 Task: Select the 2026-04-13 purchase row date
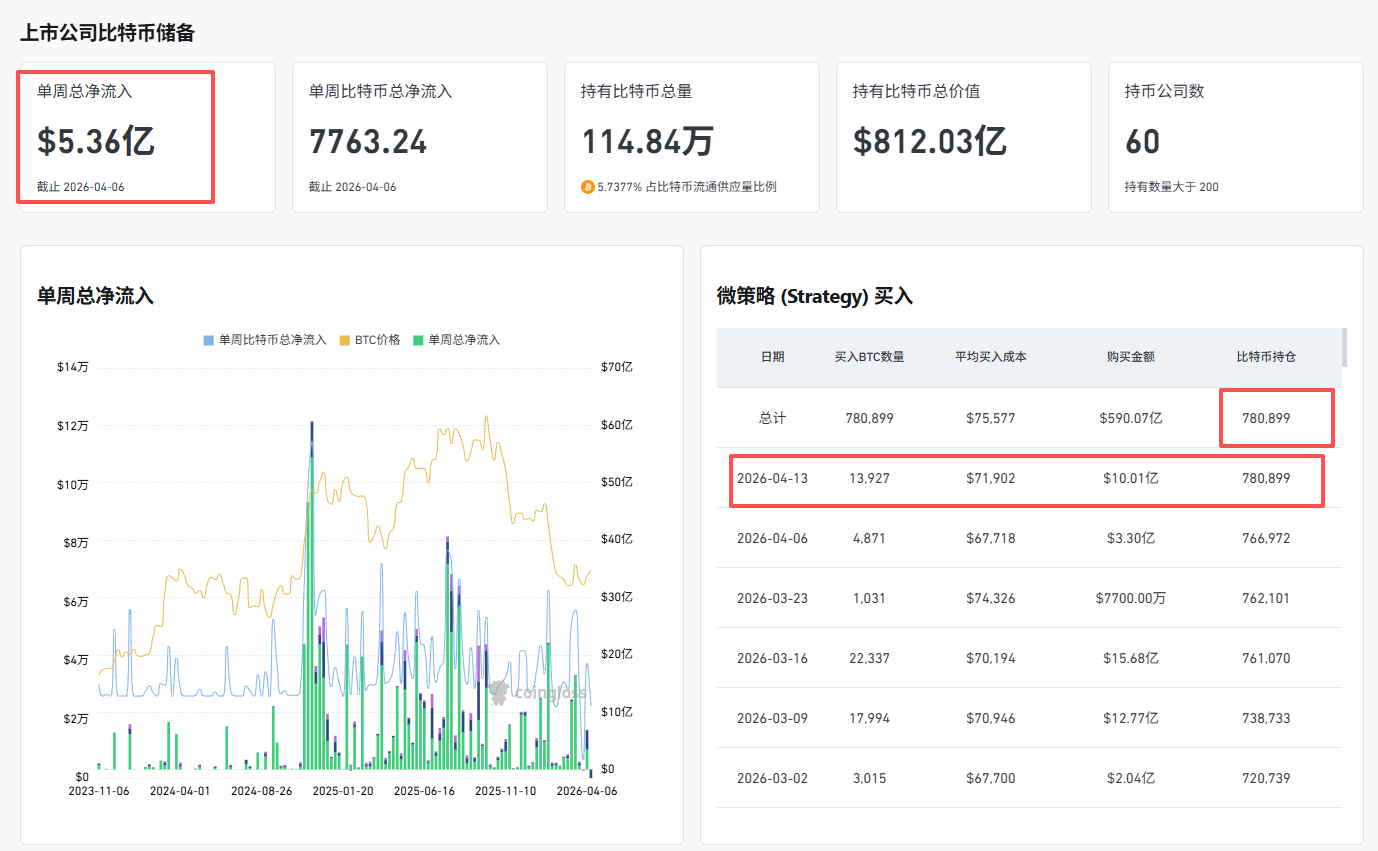pos(772,478)
